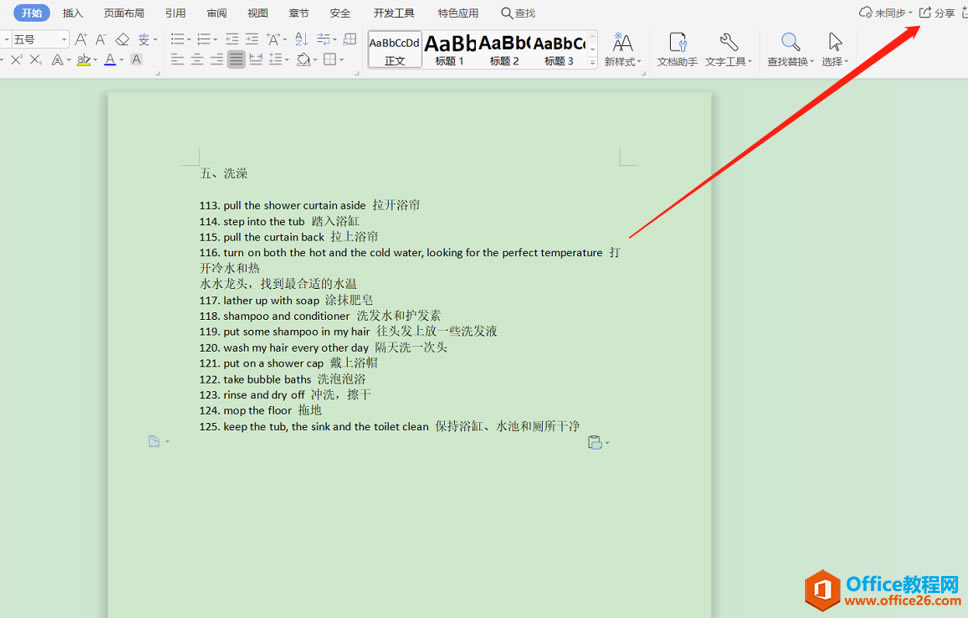Screen dimensions: 968x618
Task: Expand the borders dropdown arrow
Action: click(341, 60)
